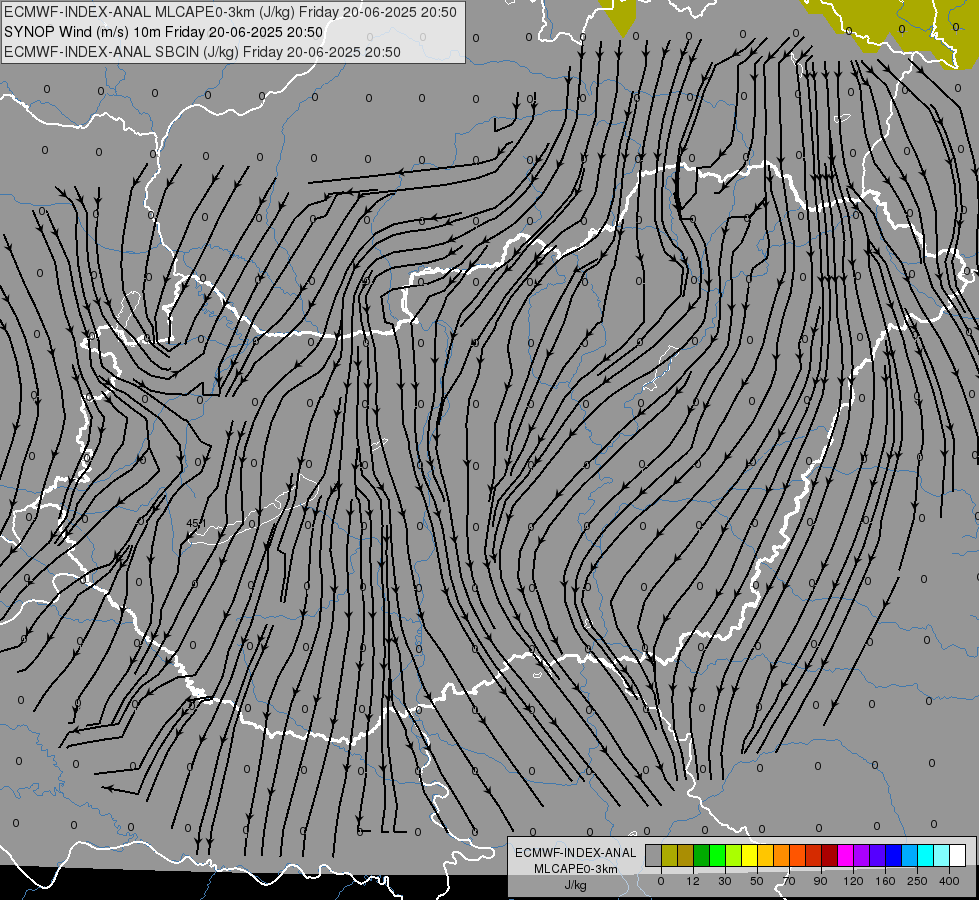This screenshot has width=979, height=900.
Task: Click the legend scale value 400
Action: click(949, 881)
